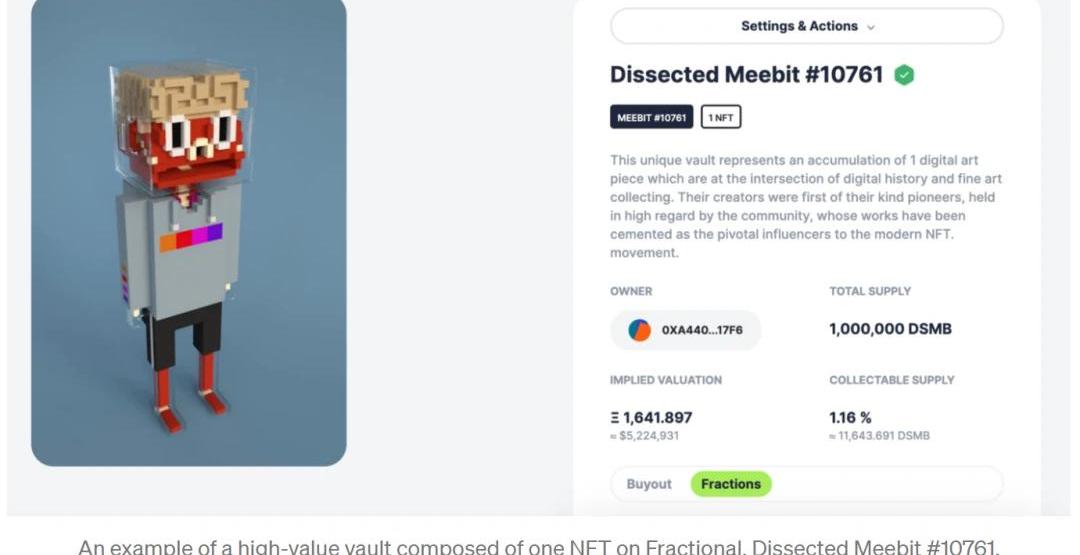1080x555 pixels.
Task: Click the Dissected Meebit #10761 title
Action: [x=747, y=75]
